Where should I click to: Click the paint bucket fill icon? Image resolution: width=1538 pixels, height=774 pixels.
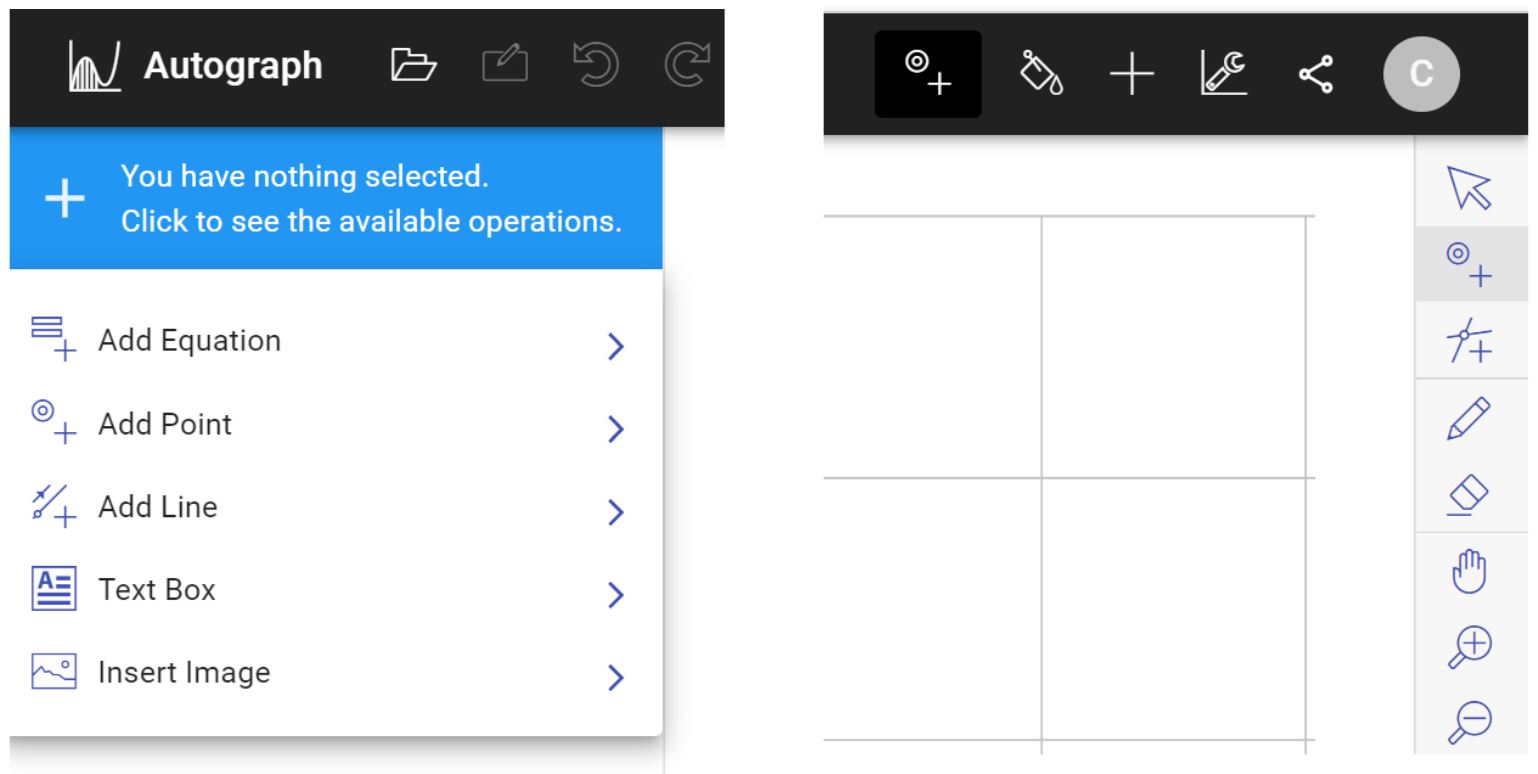(x=1041, y=74)
